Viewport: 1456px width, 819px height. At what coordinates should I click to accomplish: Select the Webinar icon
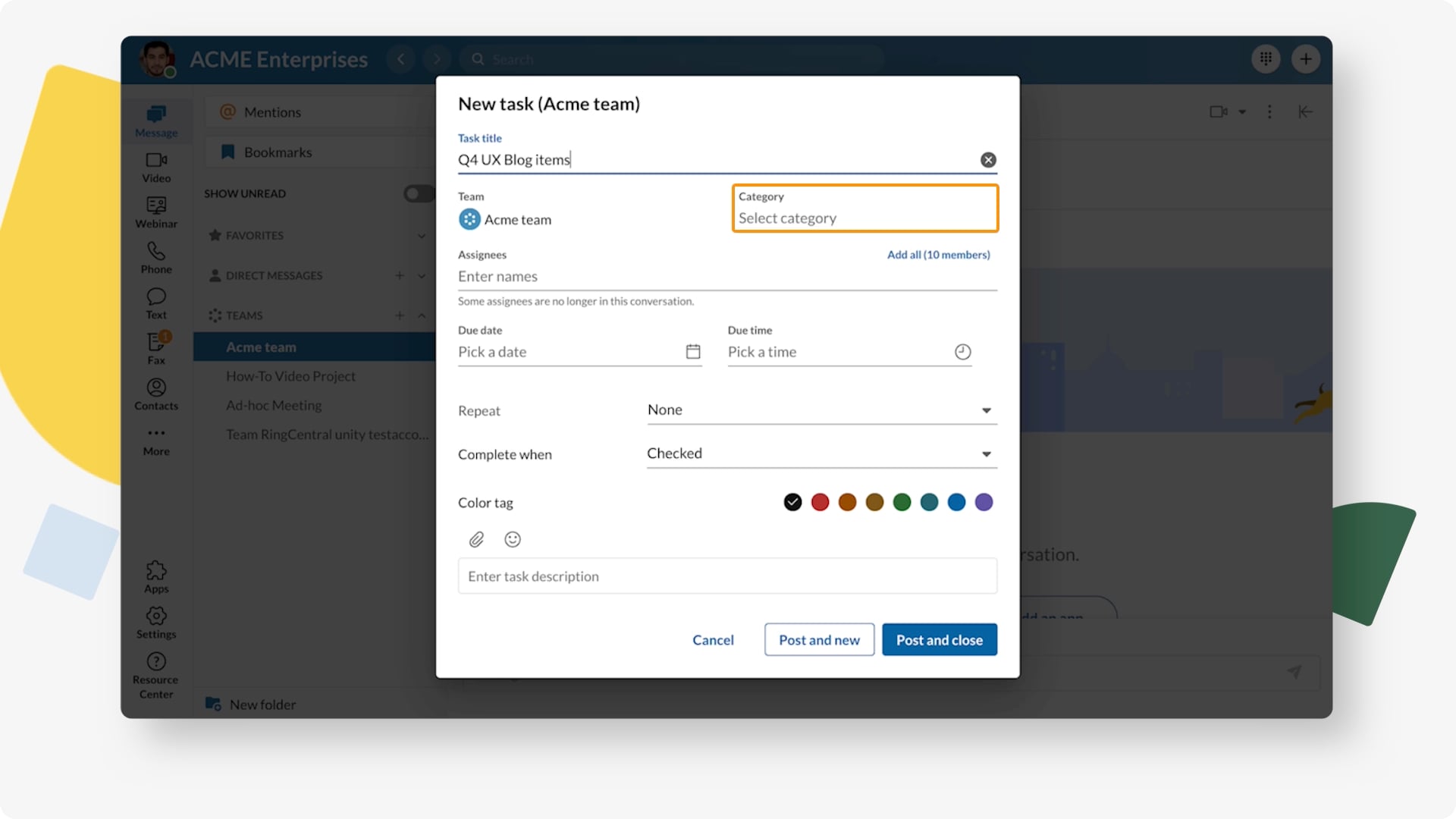click(x=155, y=212)
